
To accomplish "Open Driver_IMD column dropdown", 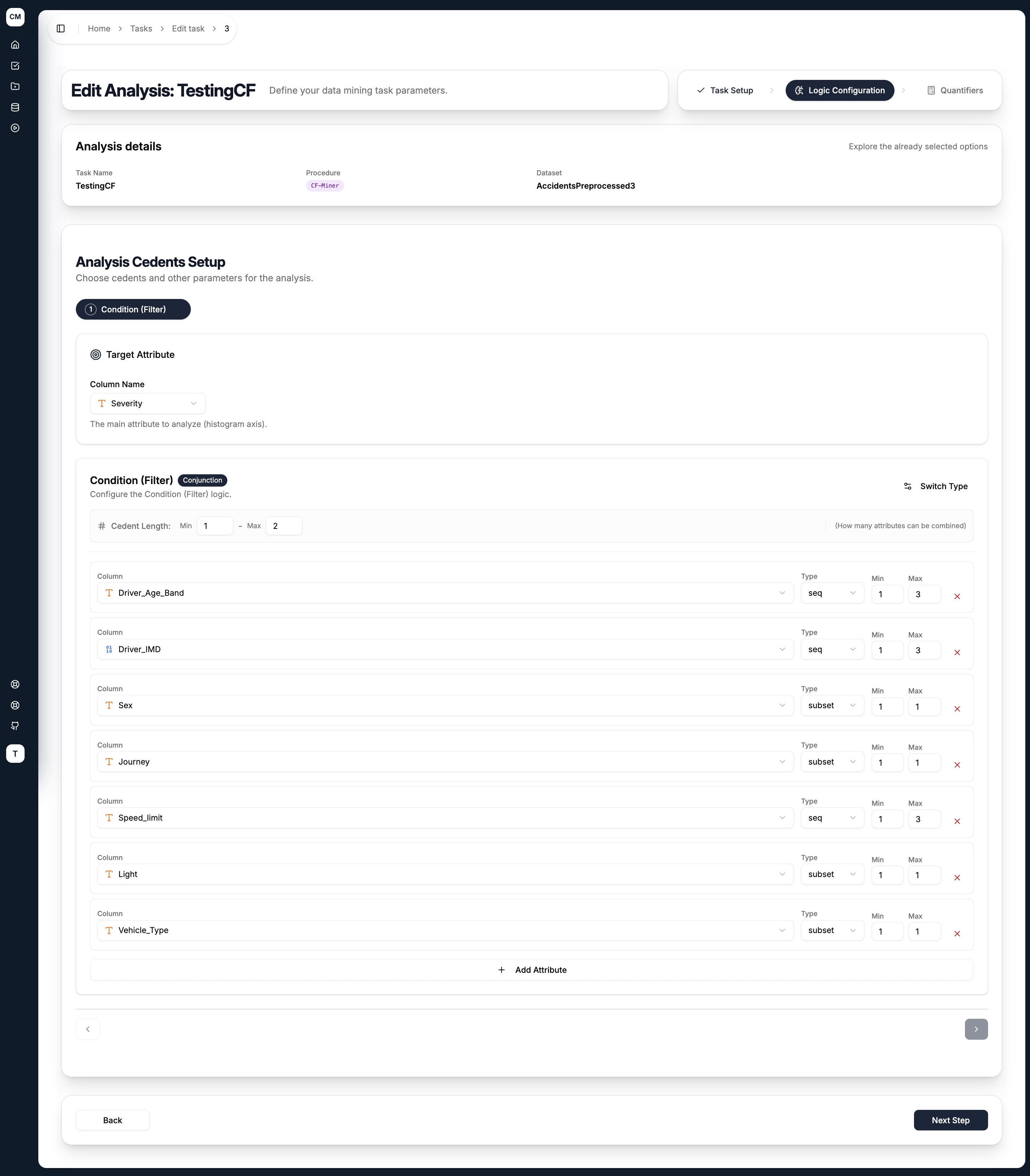I will 445,649.
